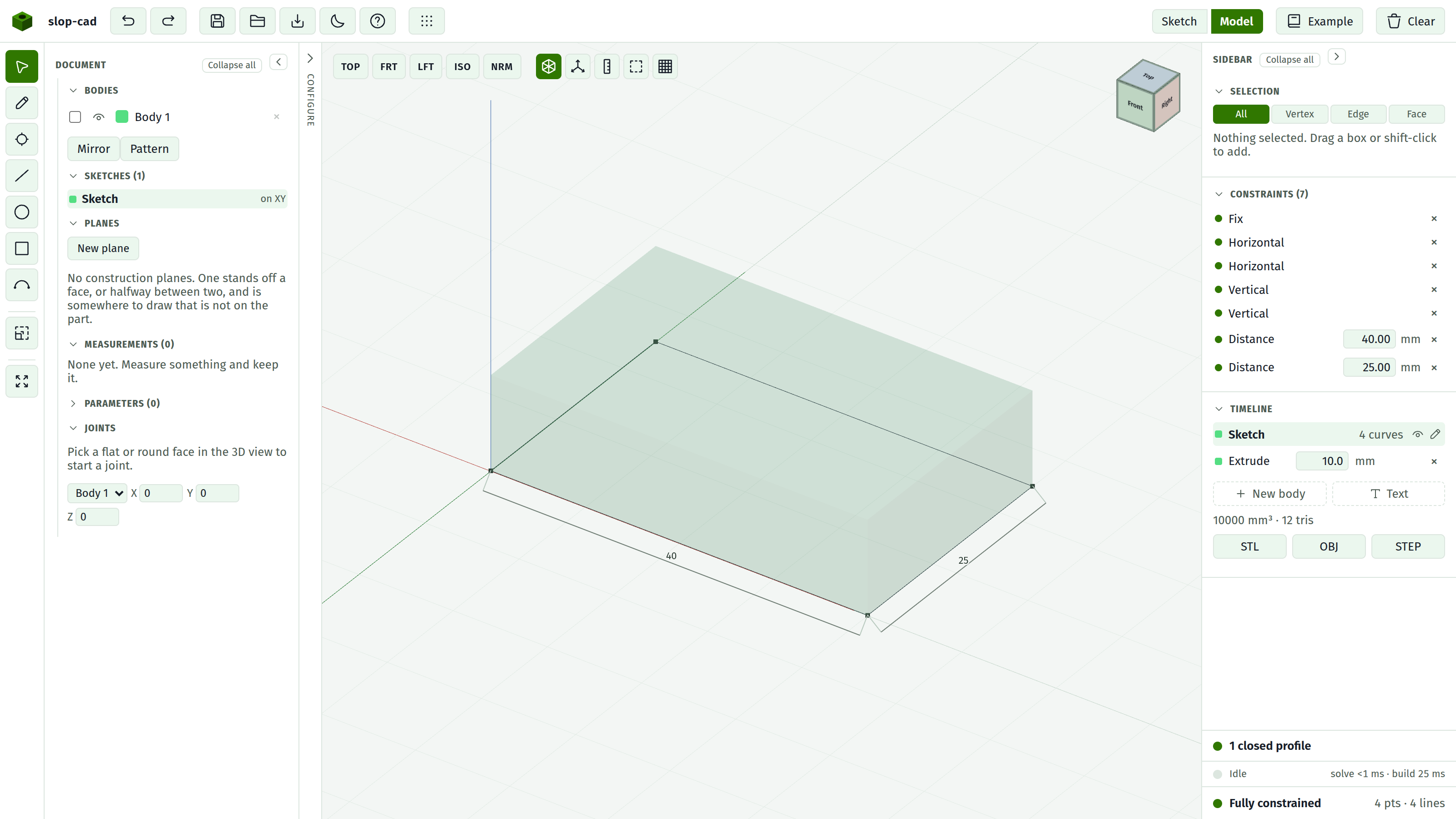
Task: Toggle Sketch visibility eye in timeline
Action: click(x=1418, y=434)
